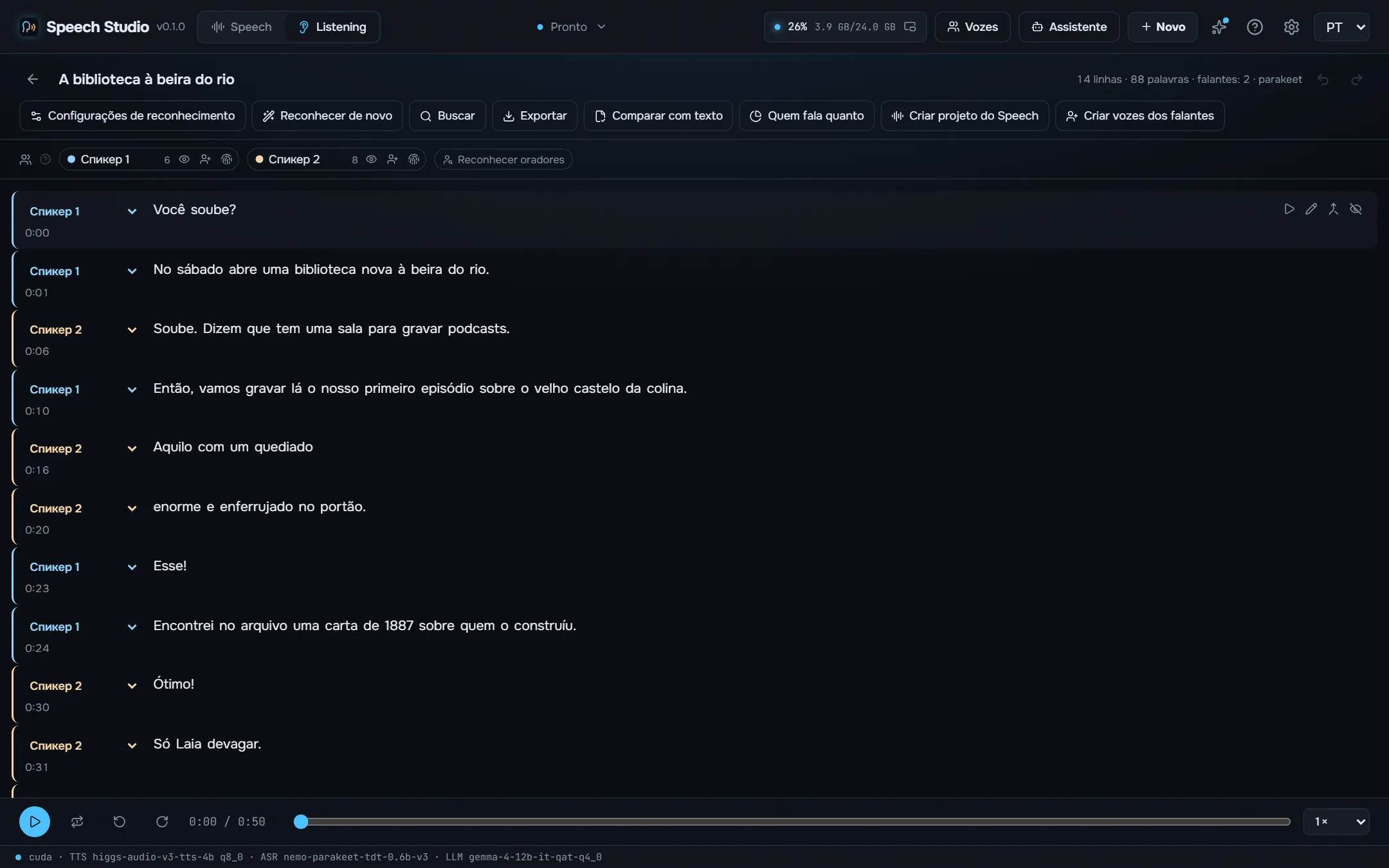Click the add-person icon for Спикер 1

pyautogui.click(x=205, y=159)
